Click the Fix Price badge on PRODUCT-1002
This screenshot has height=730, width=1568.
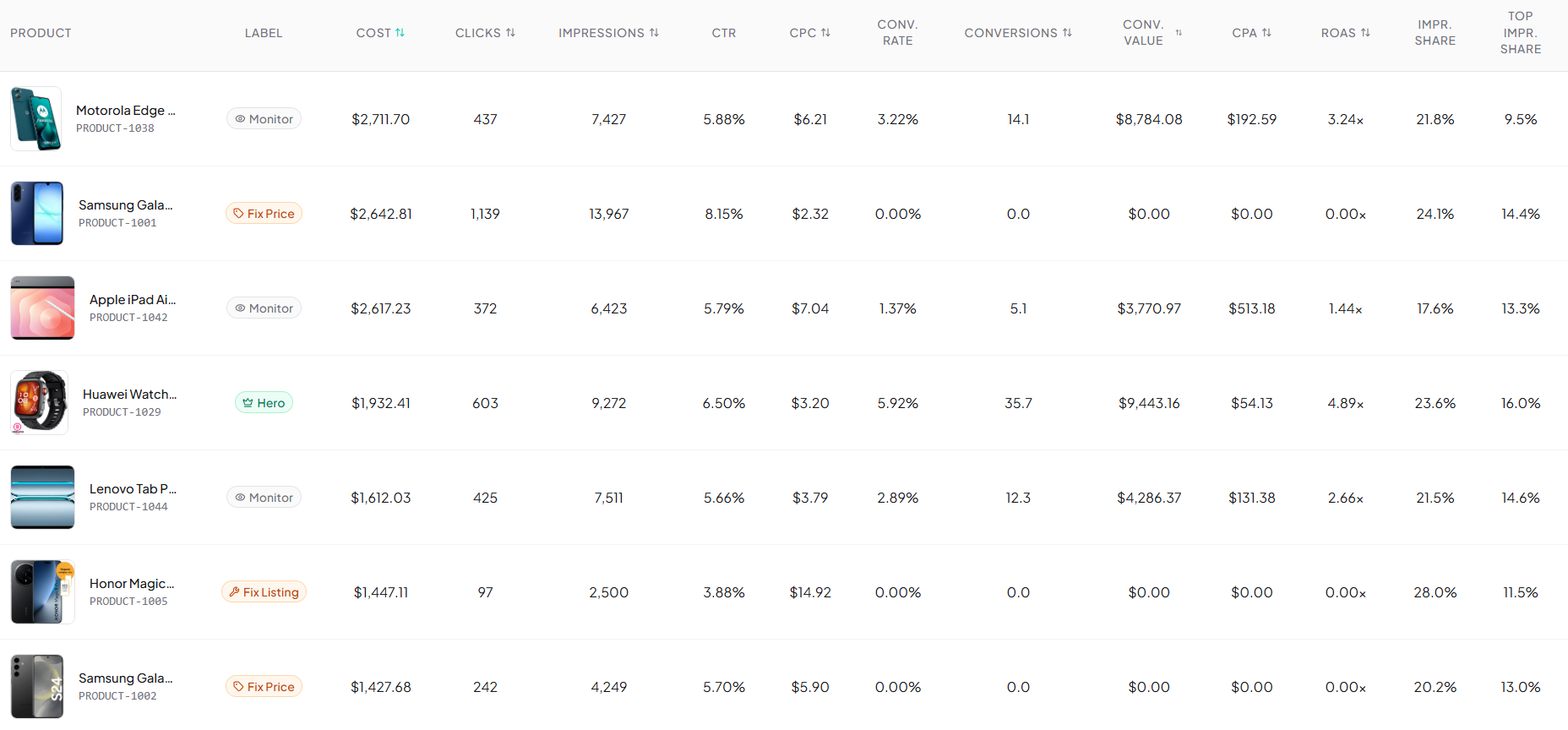coord(264,686)
